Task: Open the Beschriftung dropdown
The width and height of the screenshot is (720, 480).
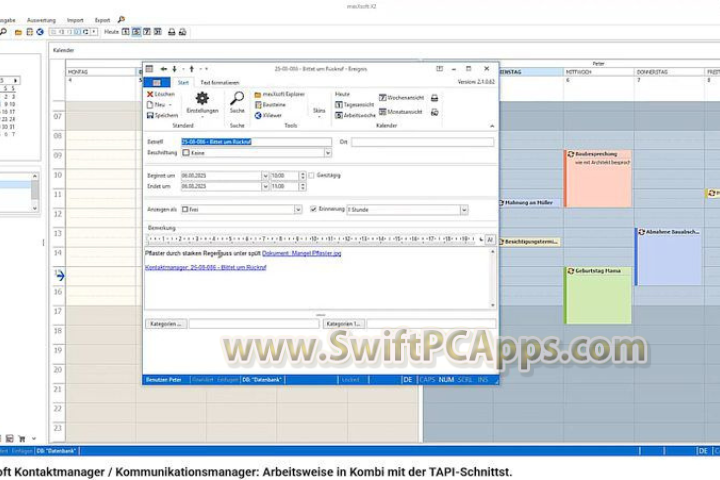Action: pos(328,153)
